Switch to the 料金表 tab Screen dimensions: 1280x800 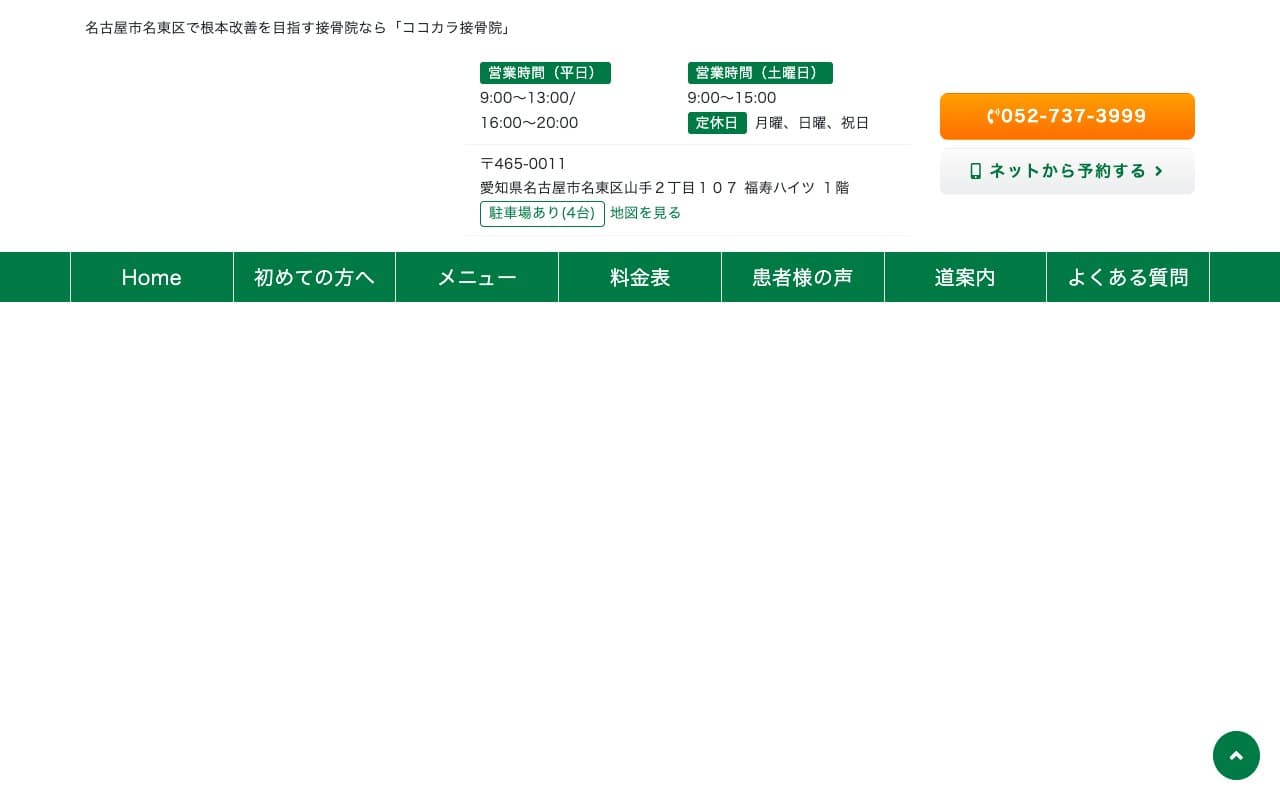click(640, 277)
